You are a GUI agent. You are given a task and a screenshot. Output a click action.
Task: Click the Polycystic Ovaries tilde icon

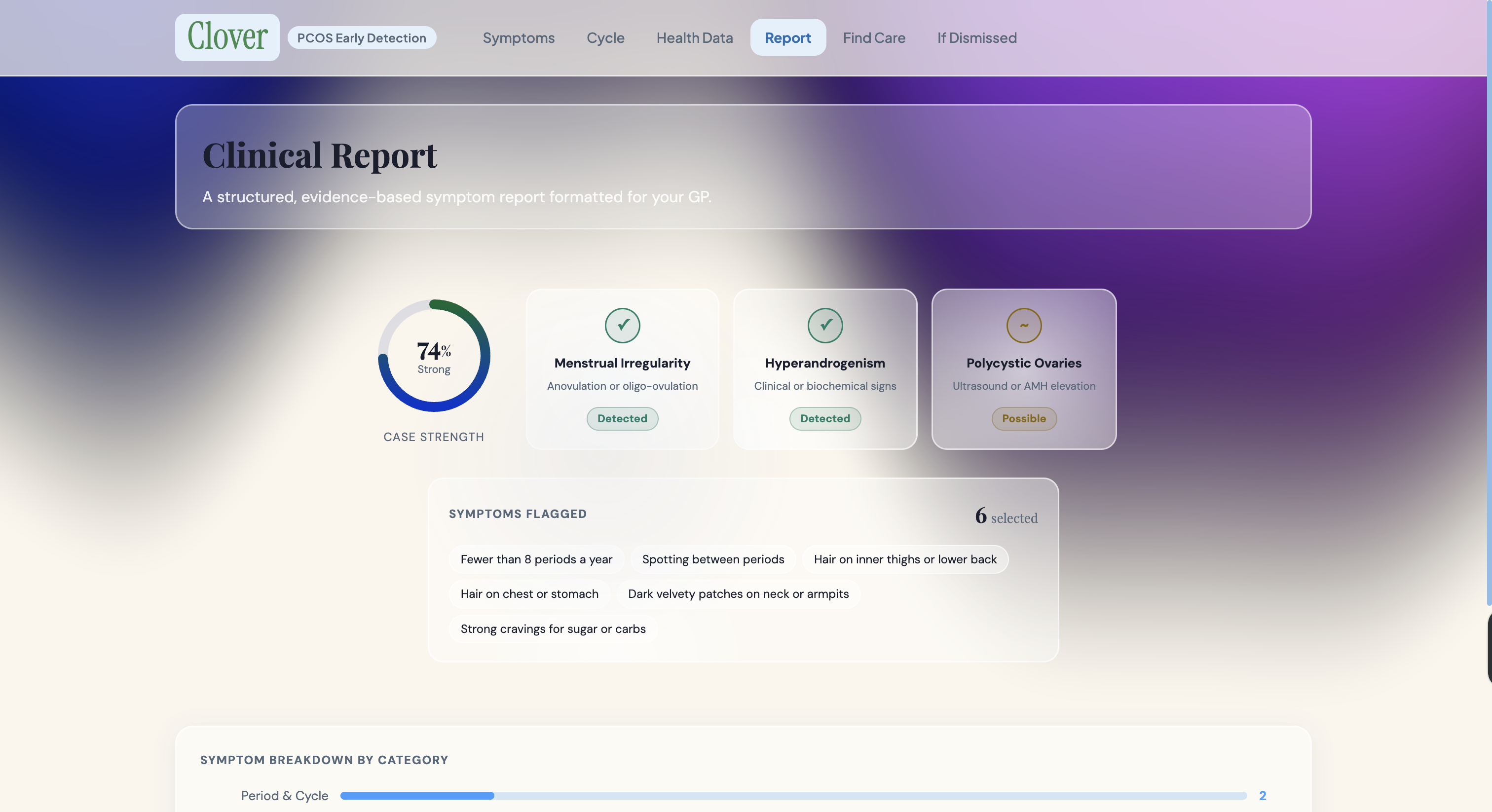[x=1023, y=326]
